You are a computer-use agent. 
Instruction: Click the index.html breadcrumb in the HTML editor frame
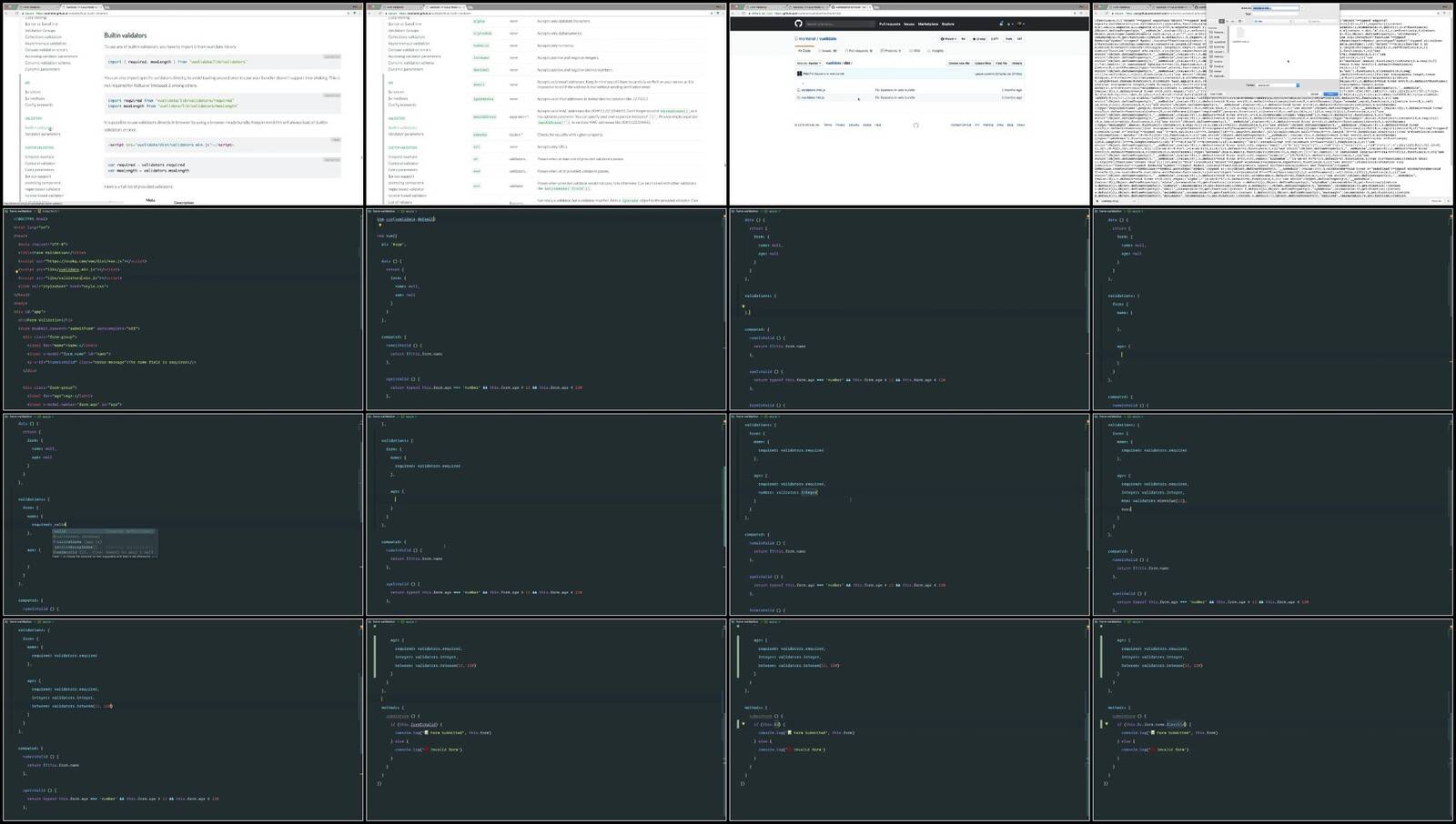[x=49, y=211]
